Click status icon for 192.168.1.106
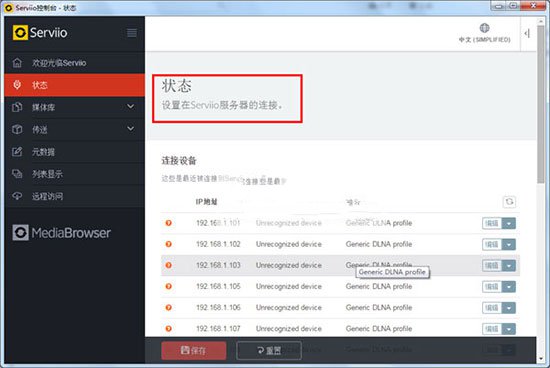The width and height of the screenshot is (550, 368). 169,308
